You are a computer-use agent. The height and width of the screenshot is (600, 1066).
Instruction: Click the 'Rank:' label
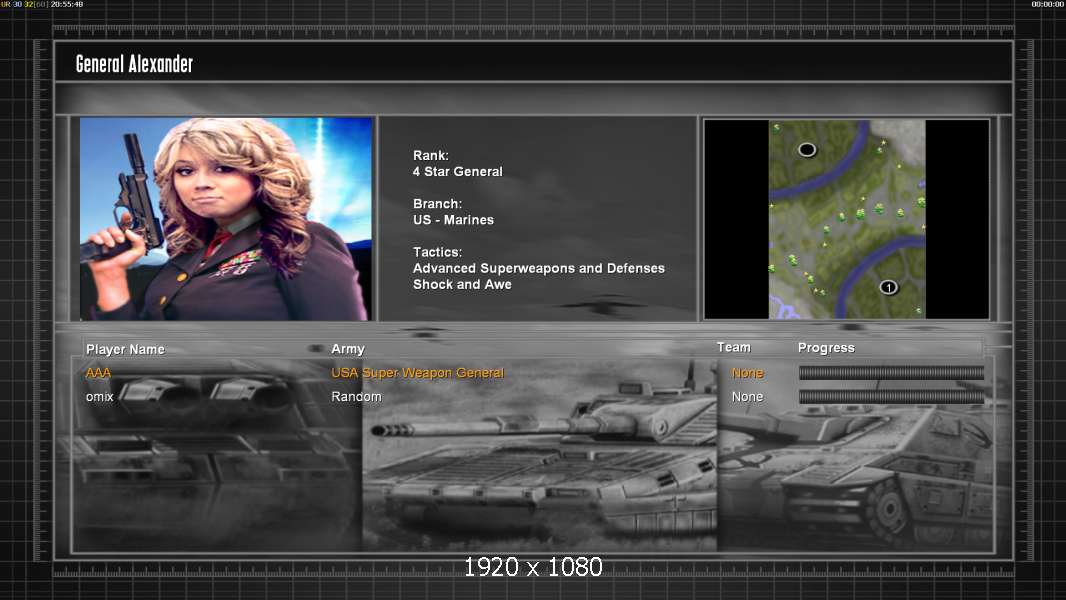coord(430,156)
